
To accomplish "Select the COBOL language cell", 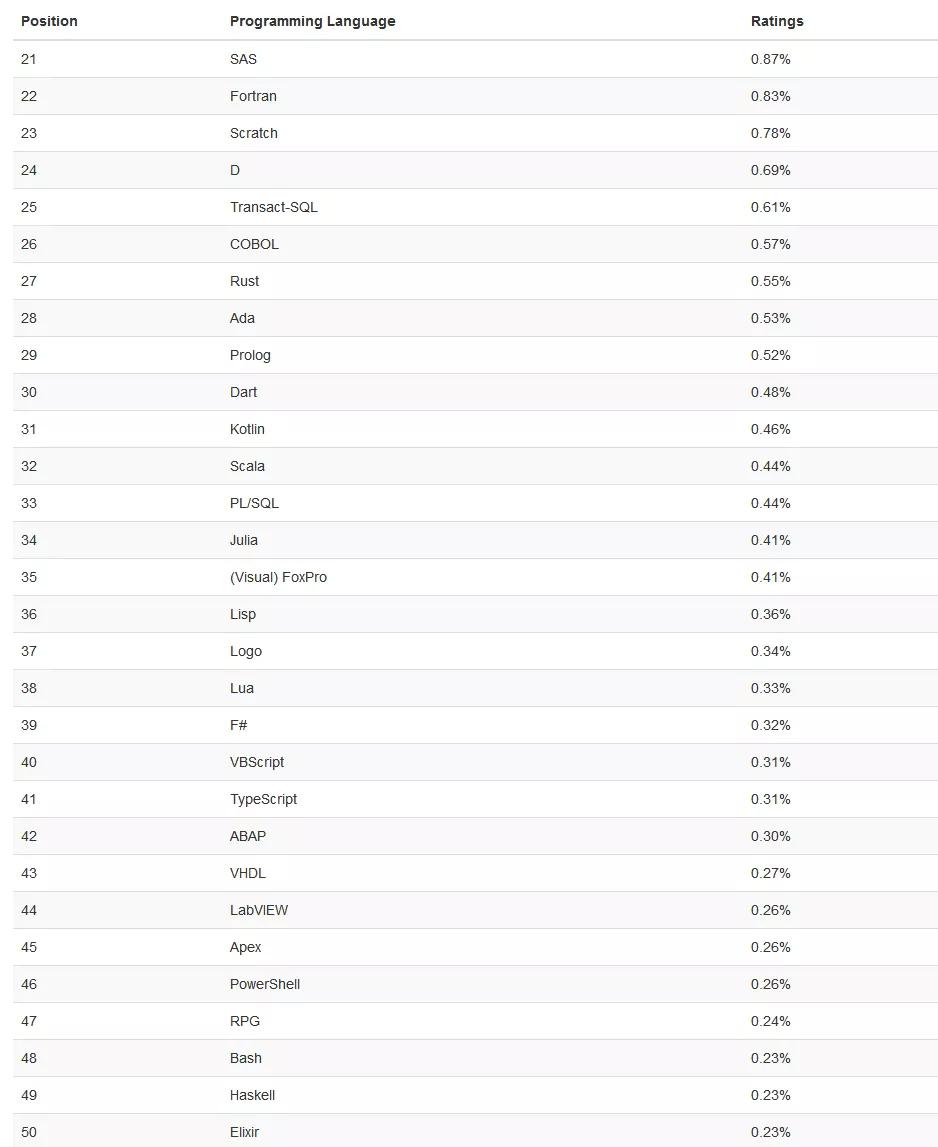I will coord(254,244).
